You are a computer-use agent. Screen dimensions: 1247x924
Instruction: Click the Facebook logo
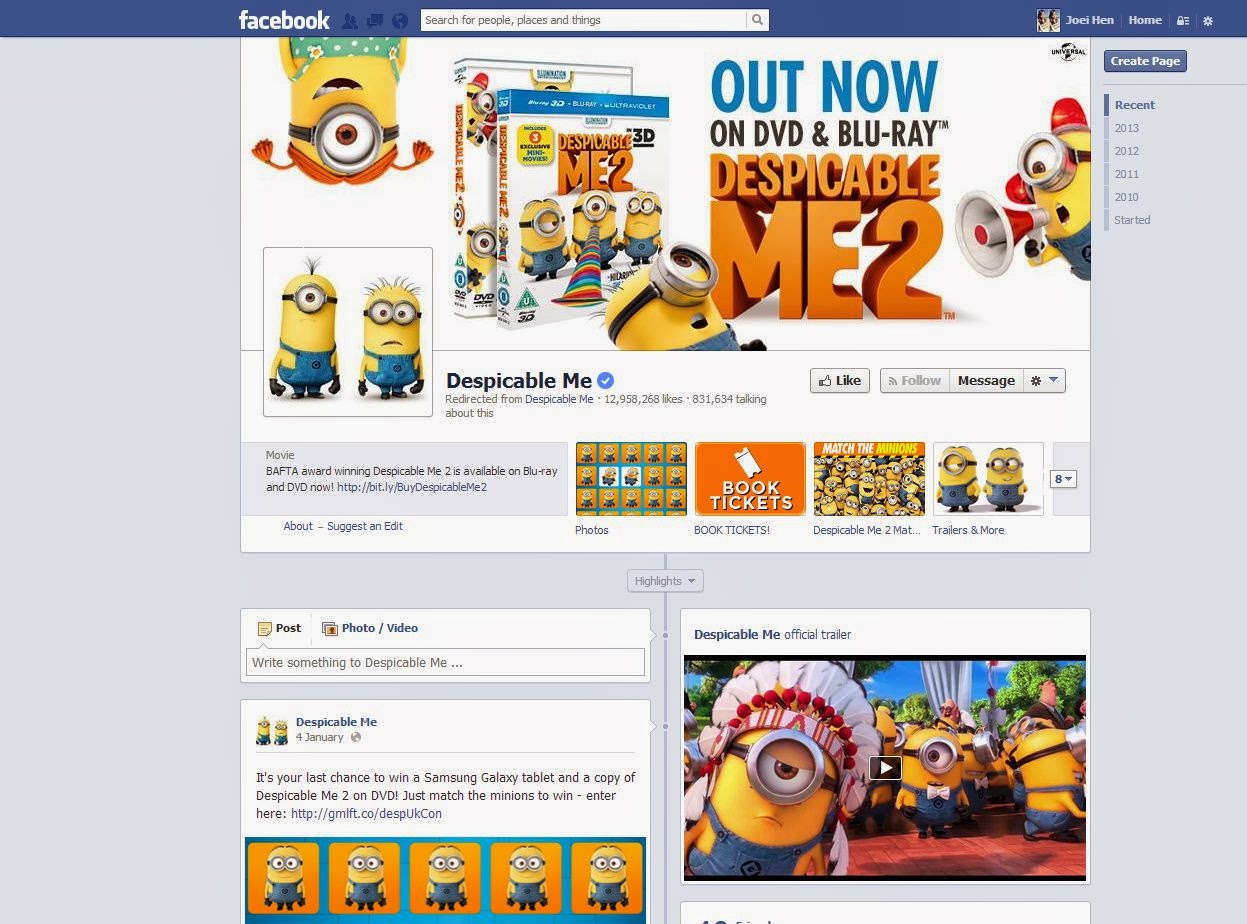[284, 20]
